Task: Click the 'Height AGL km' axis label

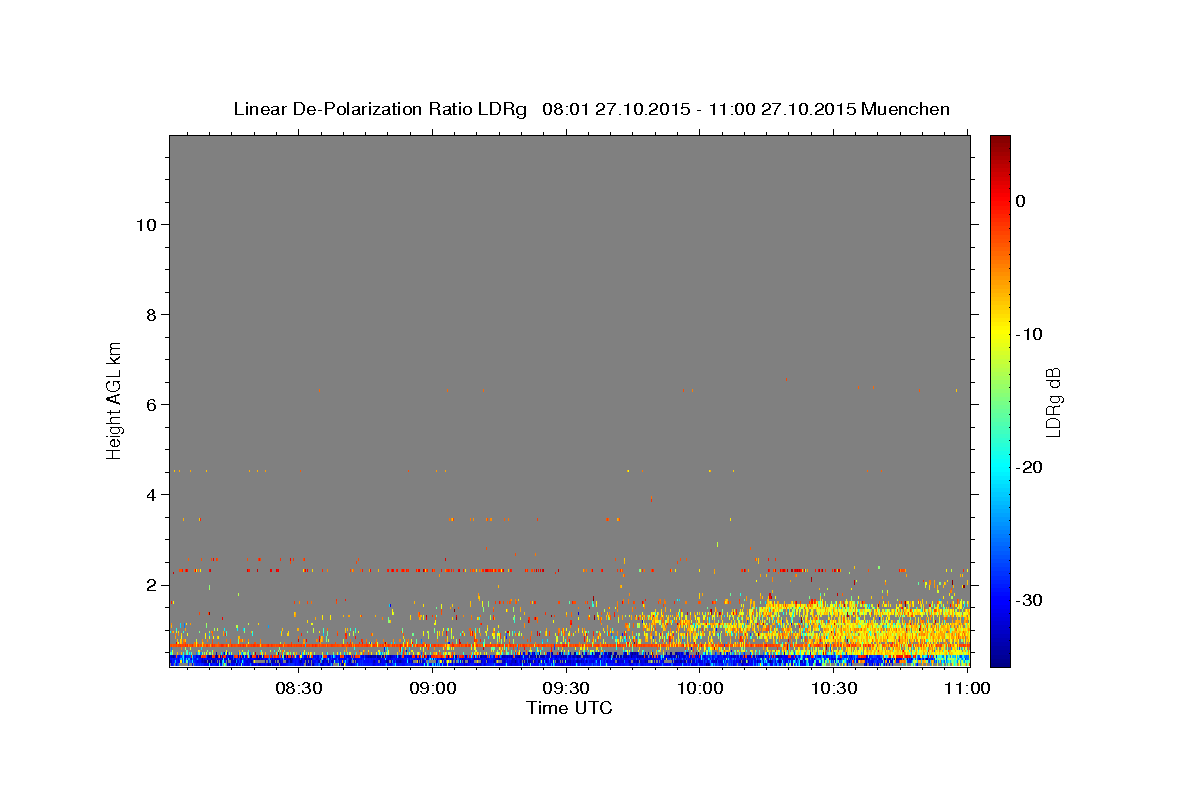Action: (115, 399)
